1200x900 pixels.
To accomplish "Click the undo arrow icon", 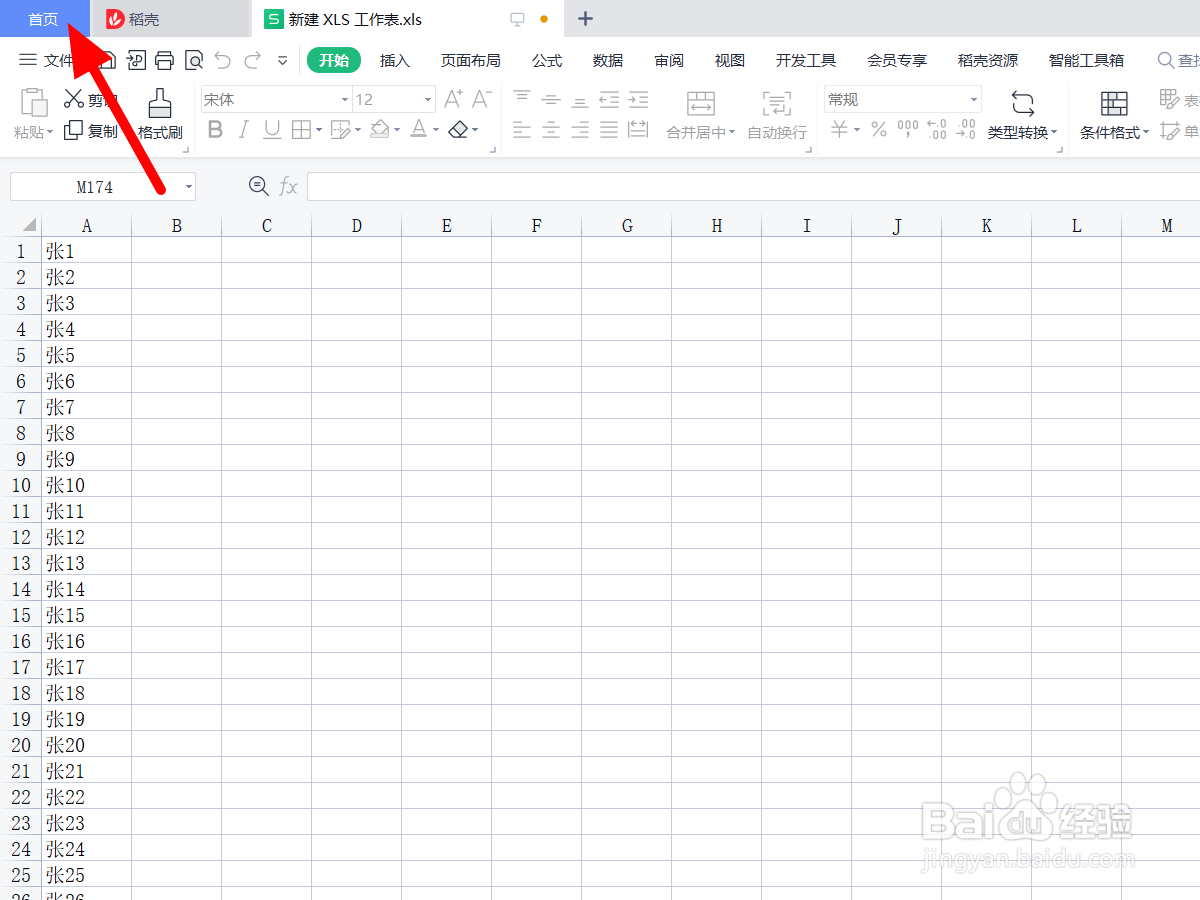I will 222,60.
